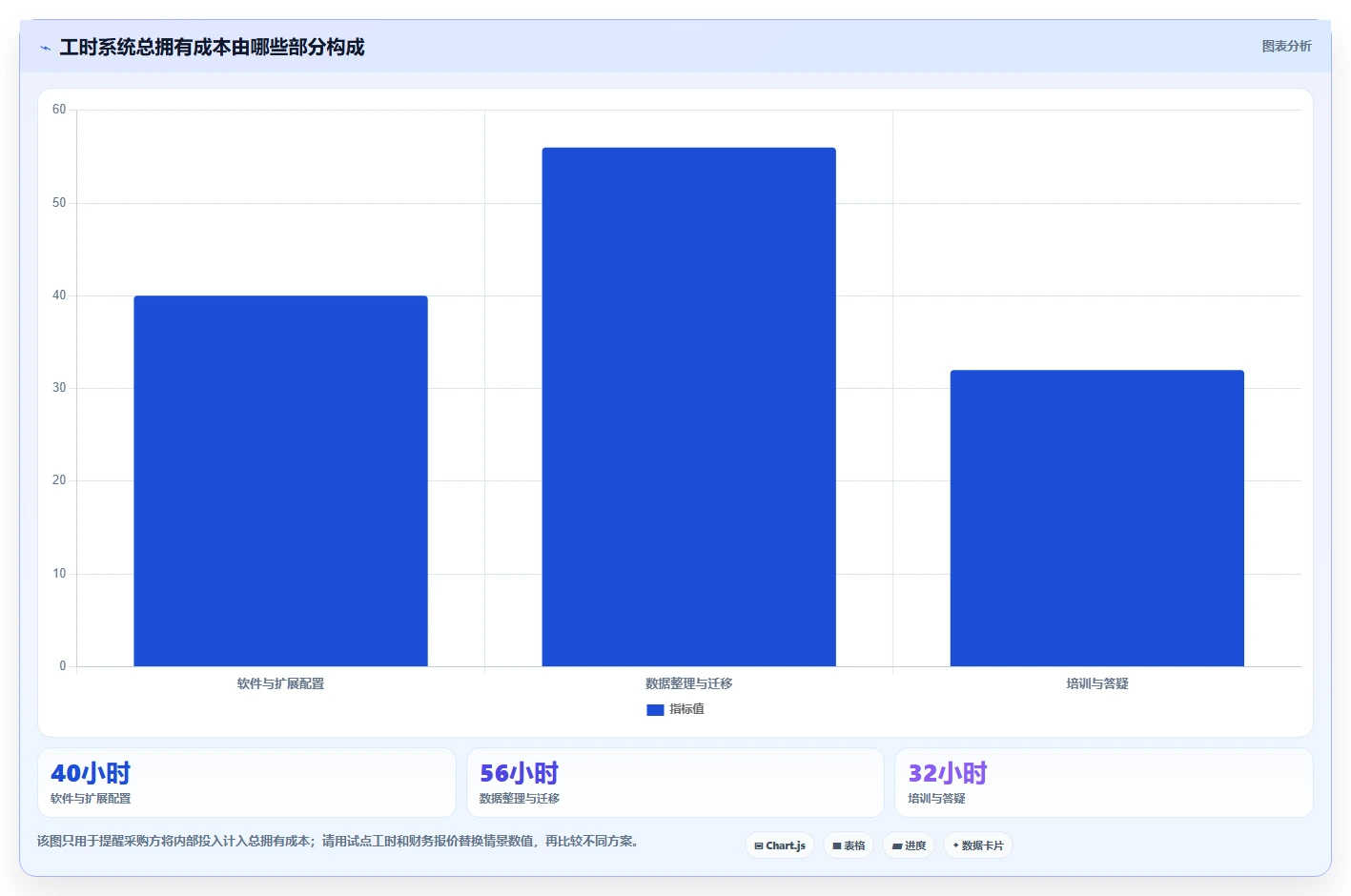Click the footnote beginning 该图只用于提醒采购方

click(x=340, y=841)
